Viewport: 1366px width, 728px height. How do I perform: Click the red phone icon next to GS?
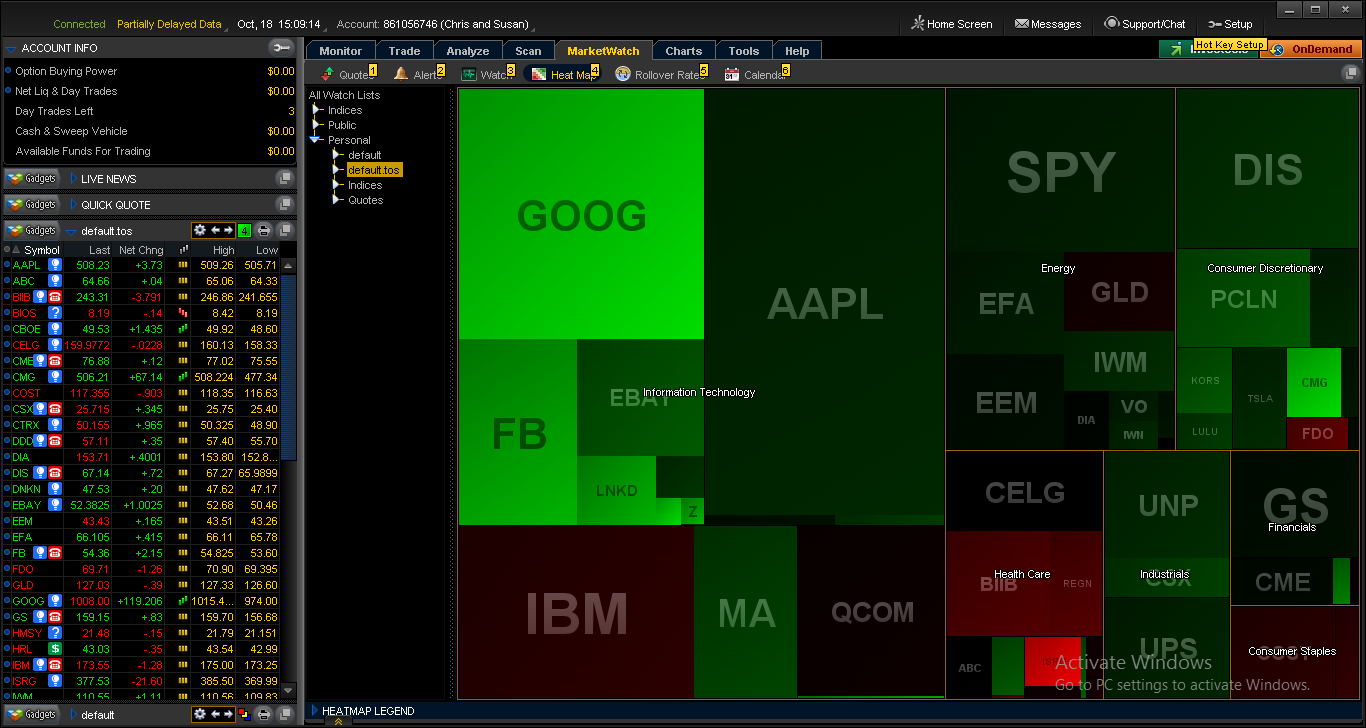click(54, 617)
